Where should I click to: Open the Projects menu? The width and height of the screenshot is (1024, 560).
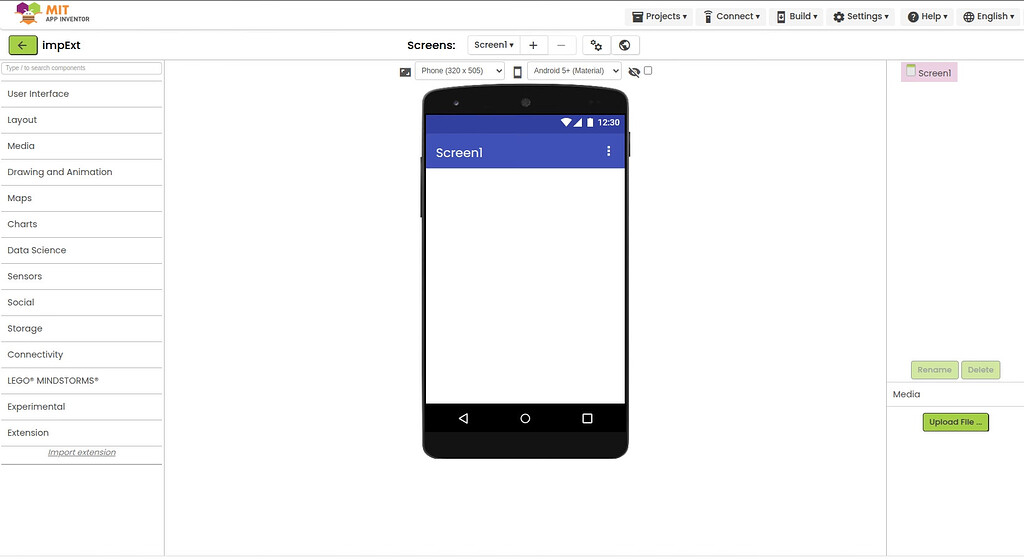pyautogui.click(x=660, y=16)
